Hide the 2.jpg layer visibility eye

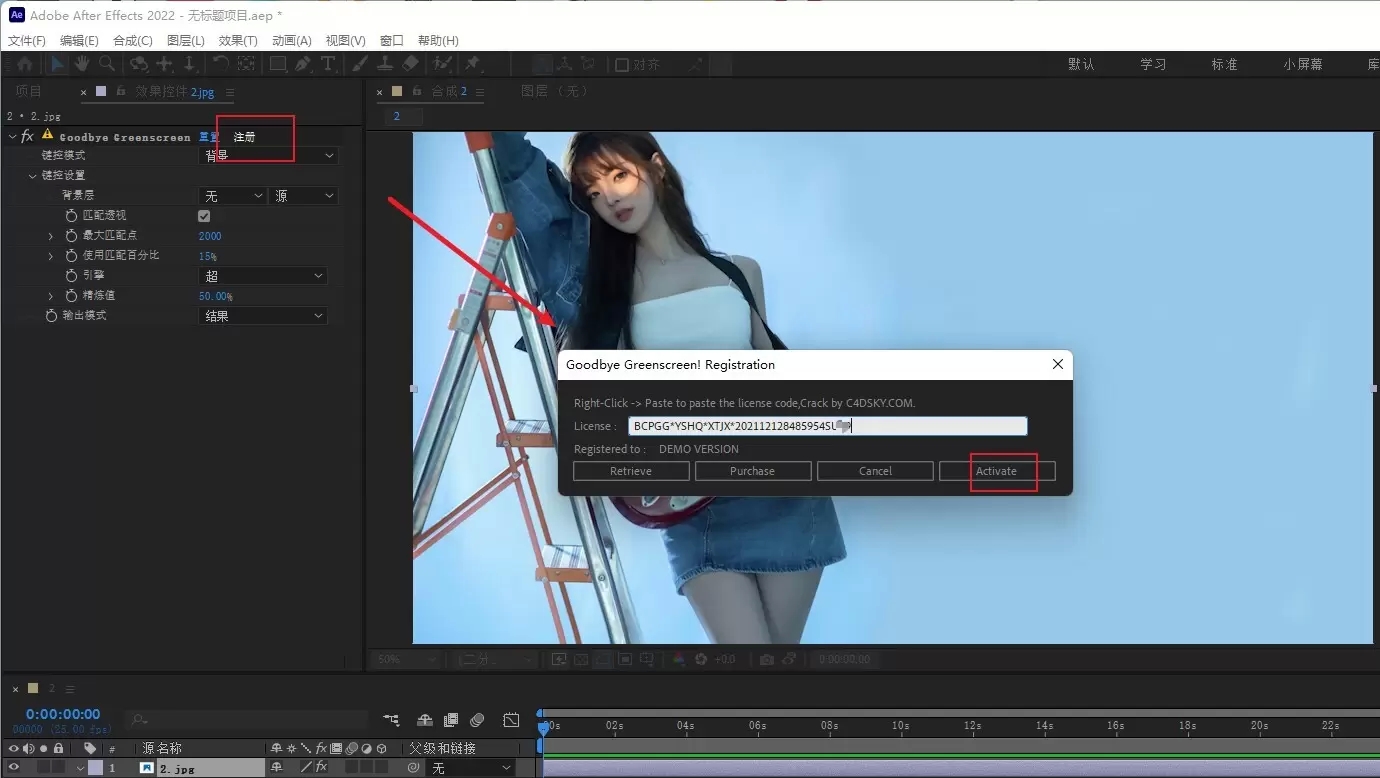click(x=13, y=767)
